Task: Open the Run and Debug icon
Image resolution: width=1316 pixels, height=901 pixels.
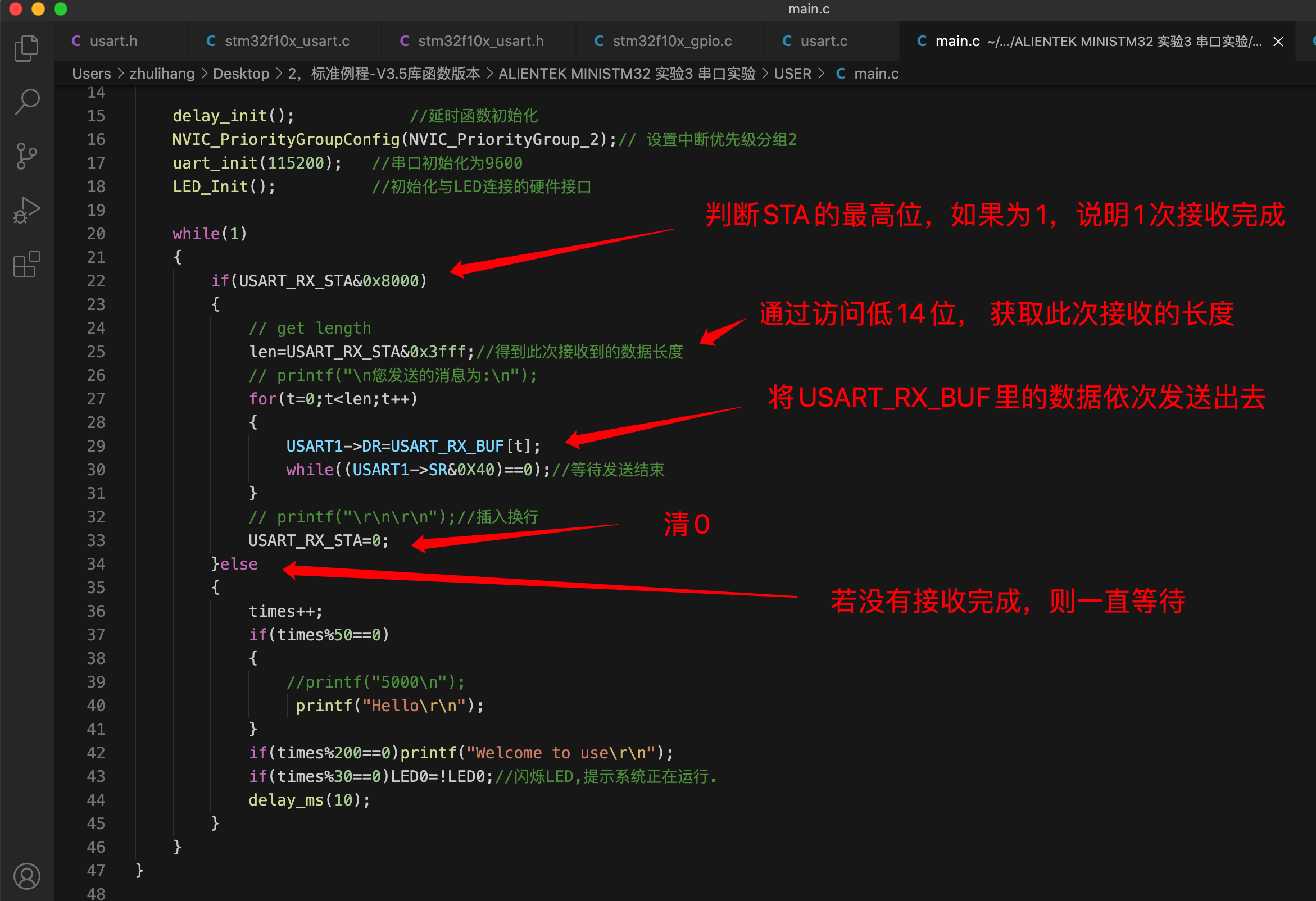Action: (x=26, y=210)
